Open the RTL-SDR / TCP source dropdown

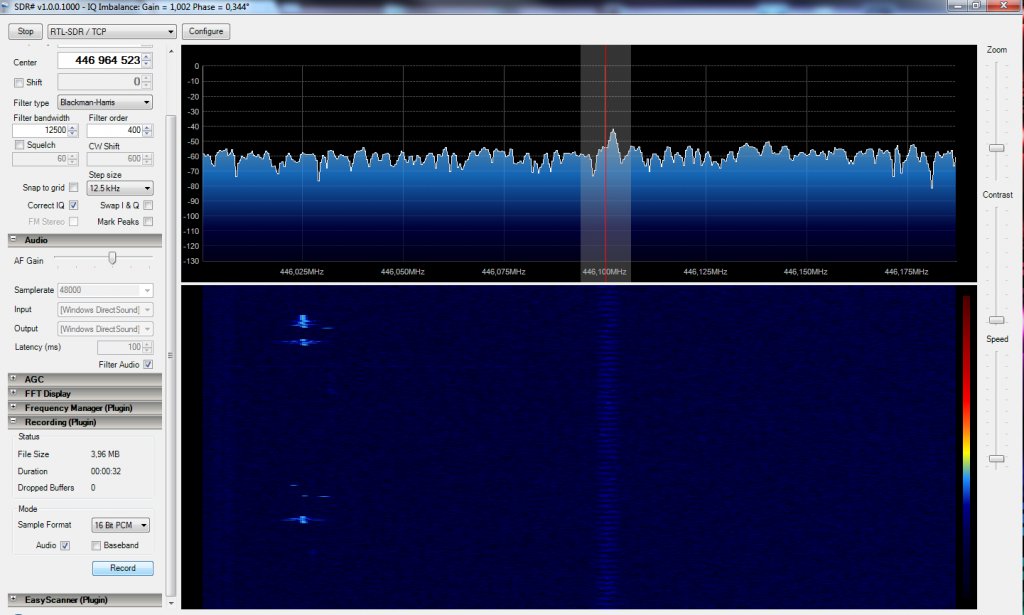112,32
